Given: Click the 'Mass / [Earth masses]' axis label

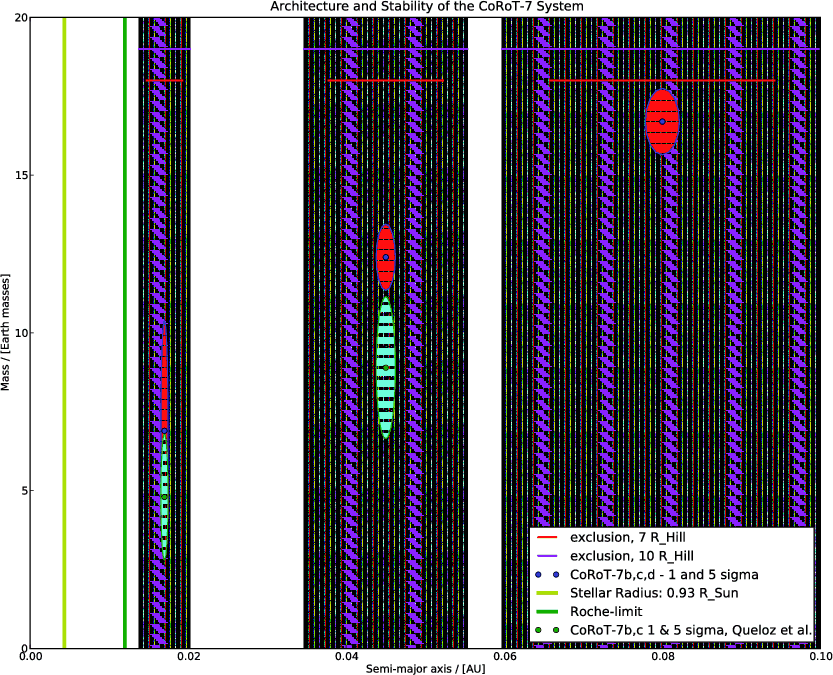Looking at the screenshot, I should pos(5,332).
